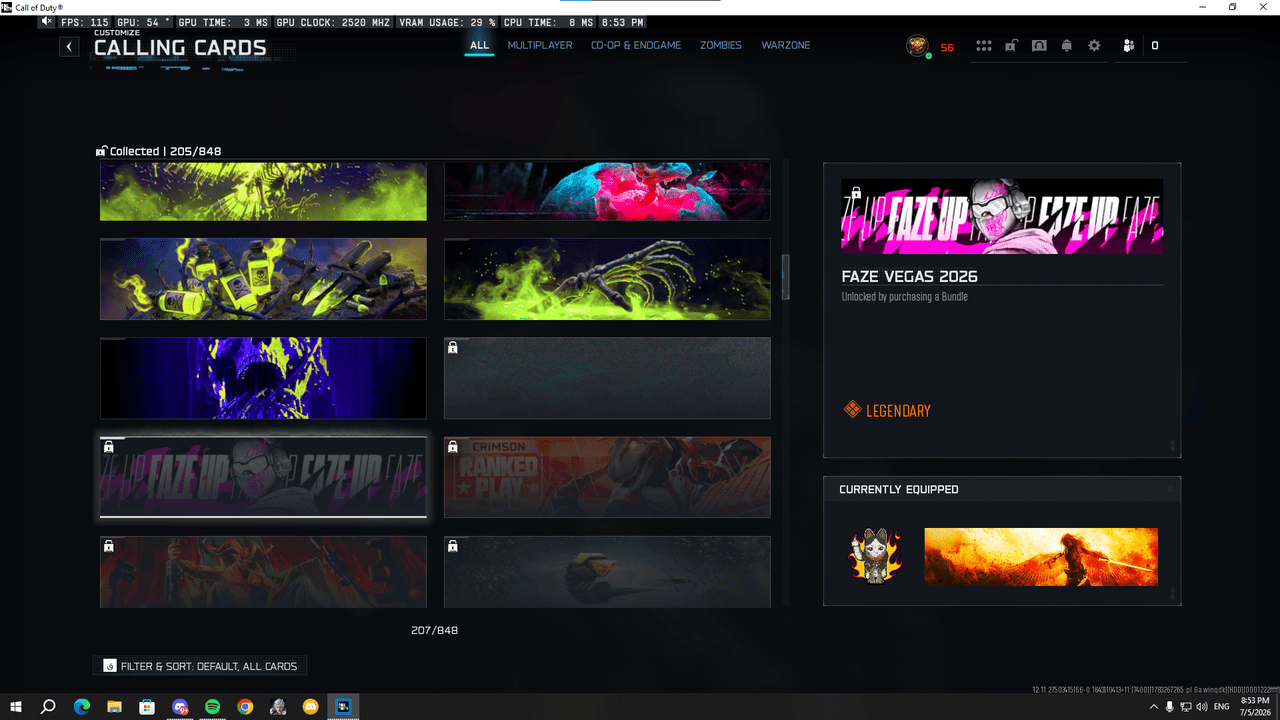Select the FaZe Up calling card
The image size is (1280, 720).
[263, 477]
